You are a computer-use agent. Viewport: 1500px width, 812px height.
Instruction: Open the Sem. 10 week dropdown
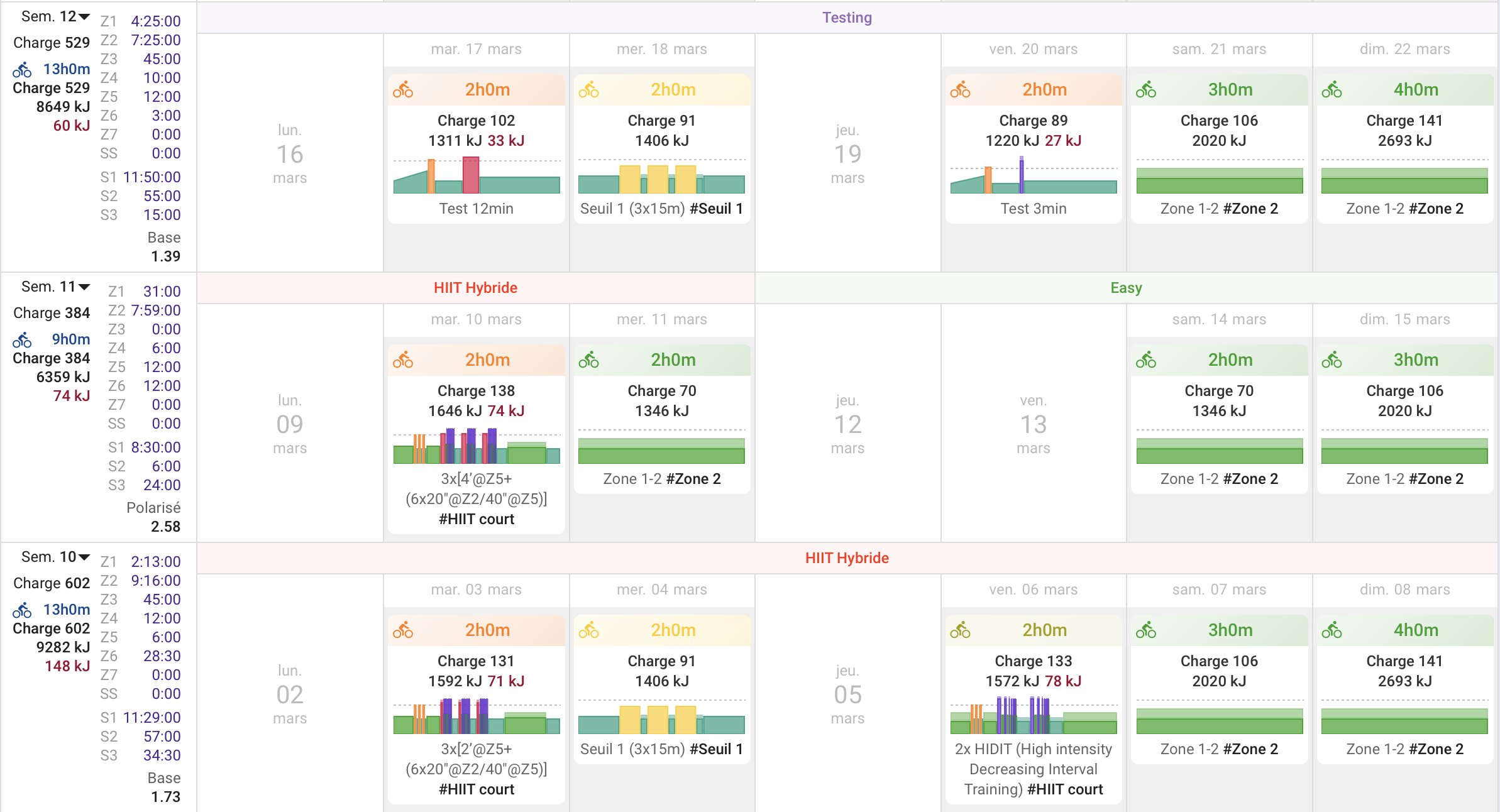(x=84, y=557)
